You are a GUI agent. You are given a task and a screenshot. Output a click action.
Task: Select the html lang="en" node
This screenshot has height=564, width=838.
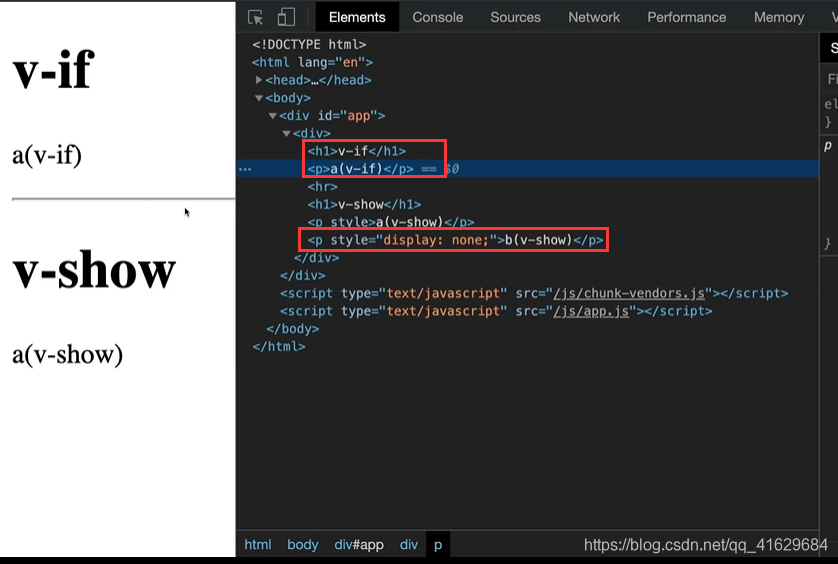[313, 62]
